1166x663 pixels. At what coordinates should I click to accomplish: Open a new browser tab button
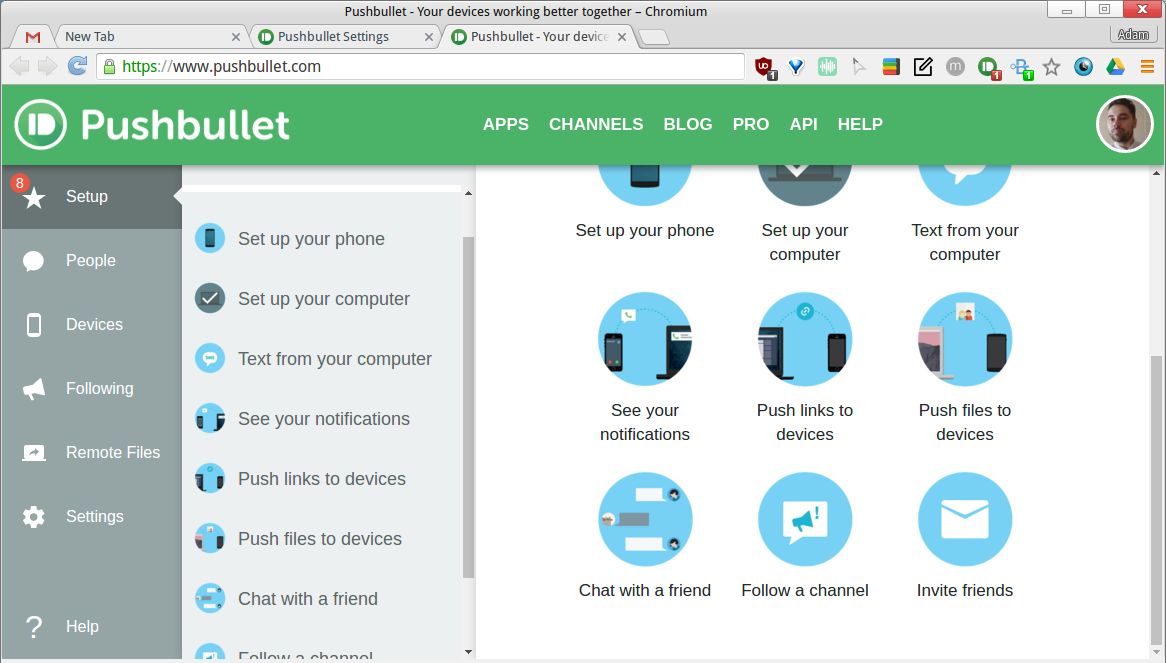tap(654, 37)
